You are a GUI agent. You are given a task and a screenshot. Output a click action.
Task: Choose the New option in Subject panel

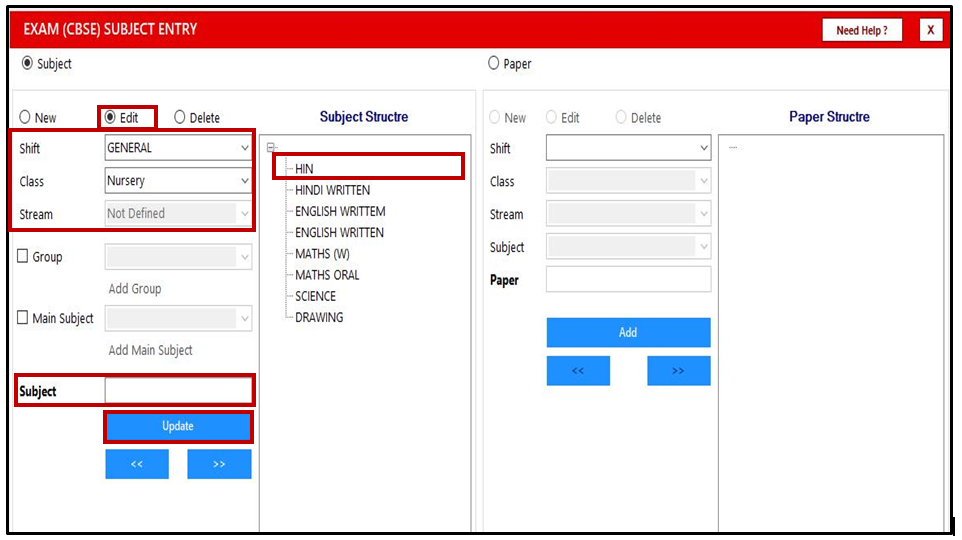click(x=25, y=117)
